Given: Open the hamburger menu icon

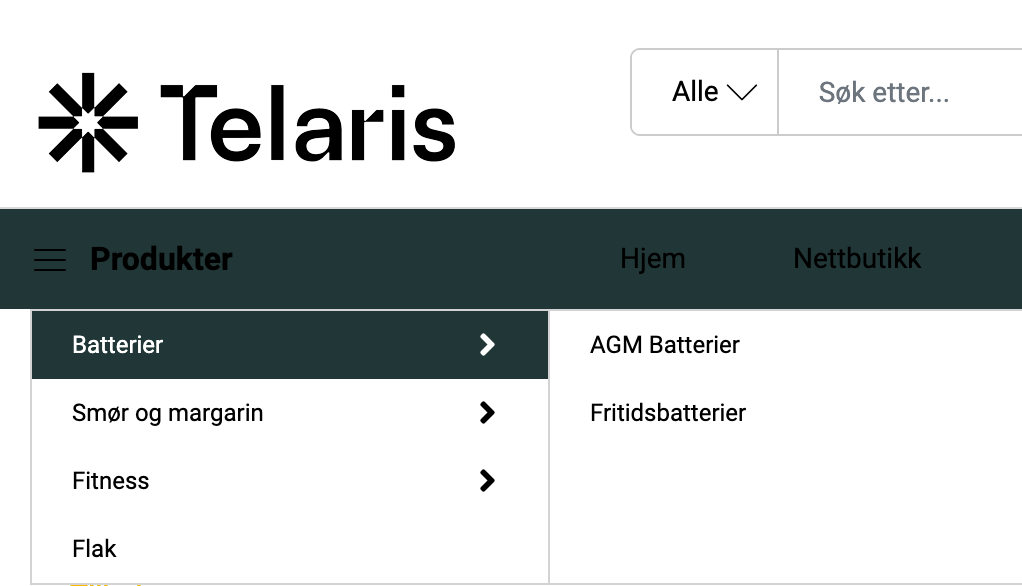Looking at the screenshot, I should coord(50,260).
